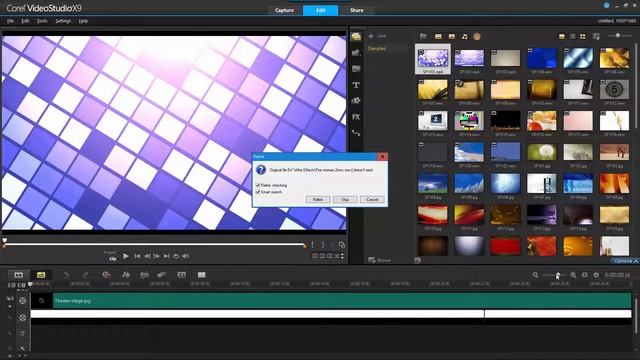Switch to Timeline View
Image resolution: width=640 pixels, height=360 pixels.
[x=41, y=275]
